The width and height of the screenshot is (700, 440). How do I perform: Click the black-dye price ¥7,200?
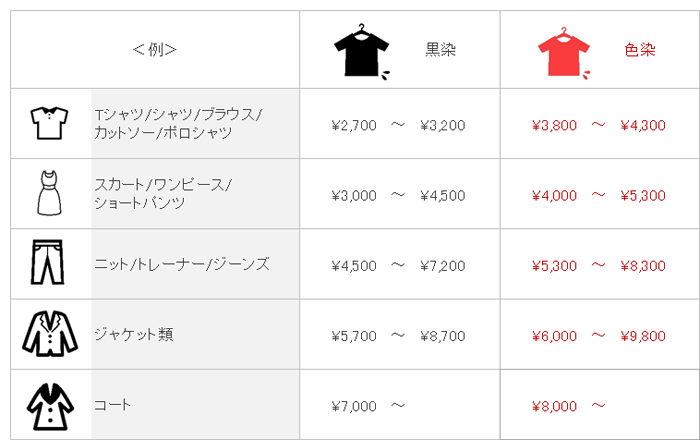(x=443, y=266)
